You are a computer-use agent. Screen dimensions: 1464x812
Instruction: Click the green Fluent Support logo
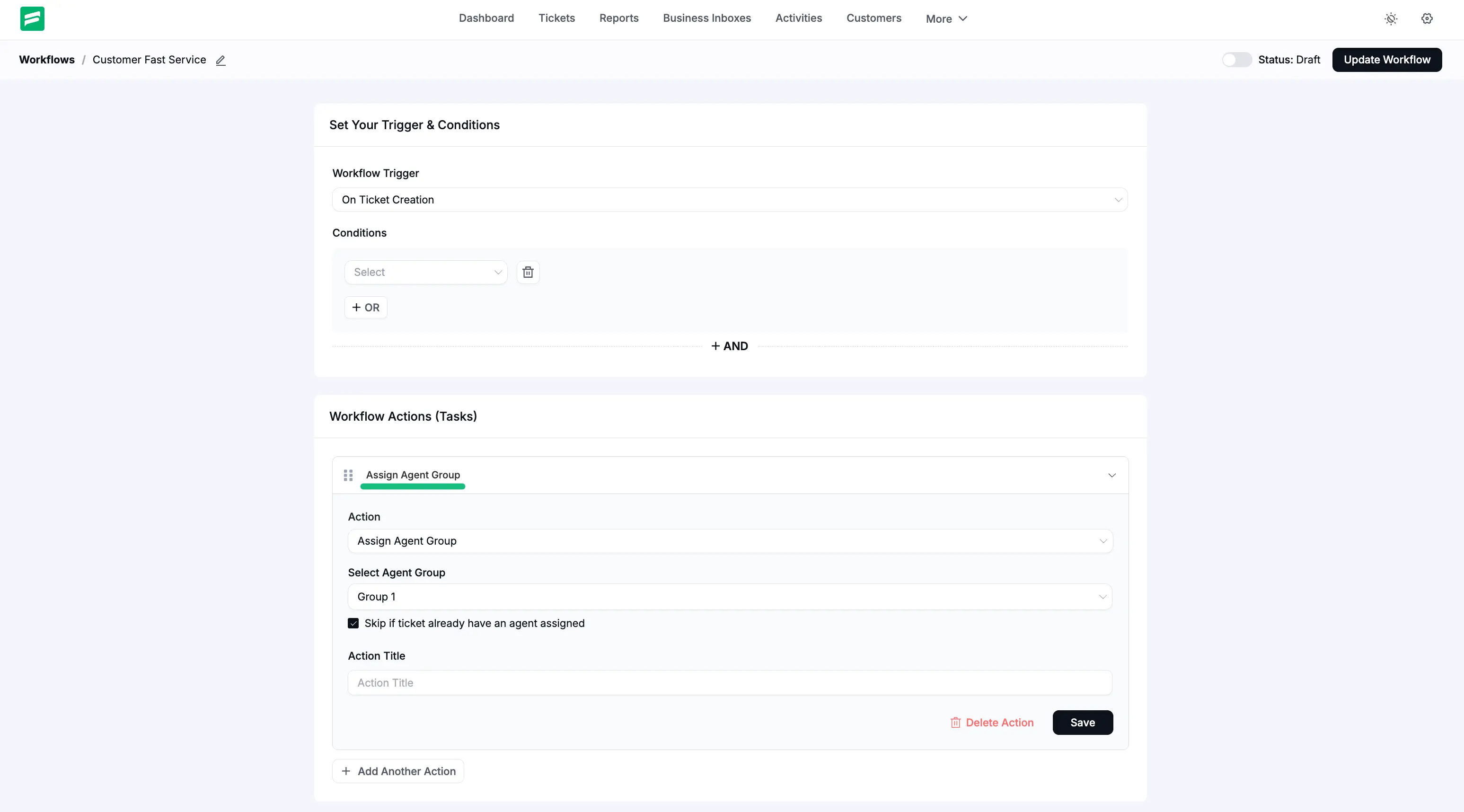click(32, 18)
